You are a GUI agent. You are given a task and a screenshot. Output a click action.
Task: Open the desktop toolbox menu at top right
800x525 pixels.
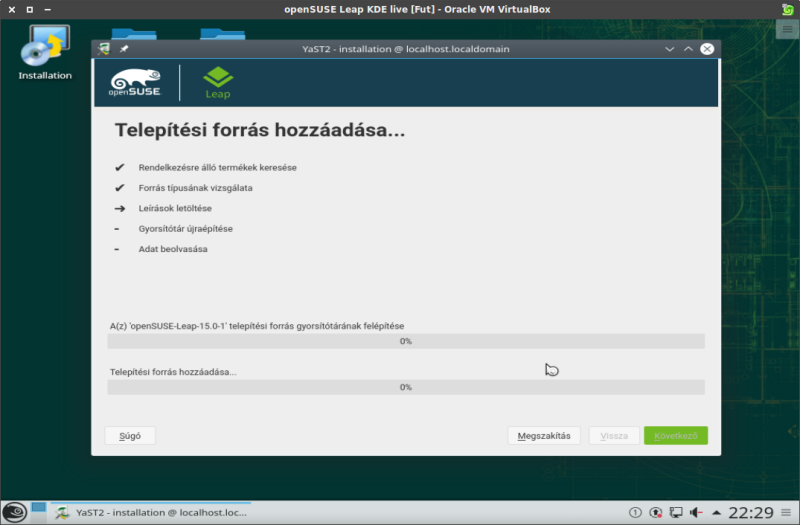click(x=787, y=29)
